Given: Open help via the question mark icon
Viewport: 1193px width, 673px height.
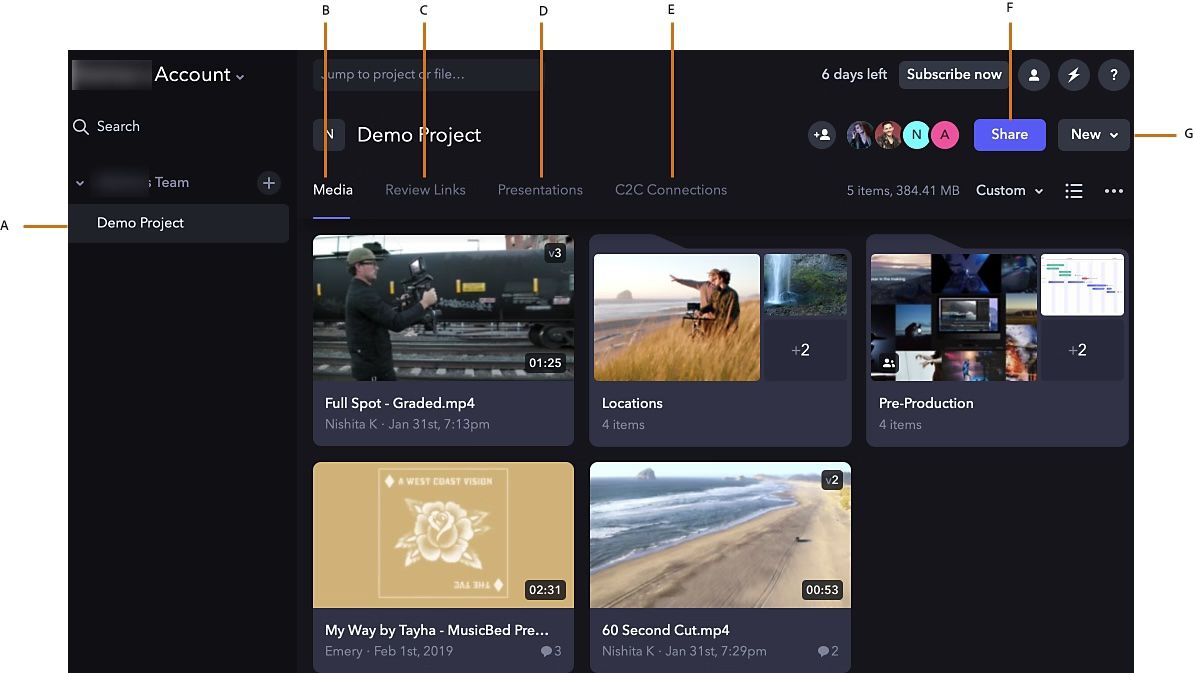Looking at the screenshot, I should pyautogui.click(x=1114, y=74).
